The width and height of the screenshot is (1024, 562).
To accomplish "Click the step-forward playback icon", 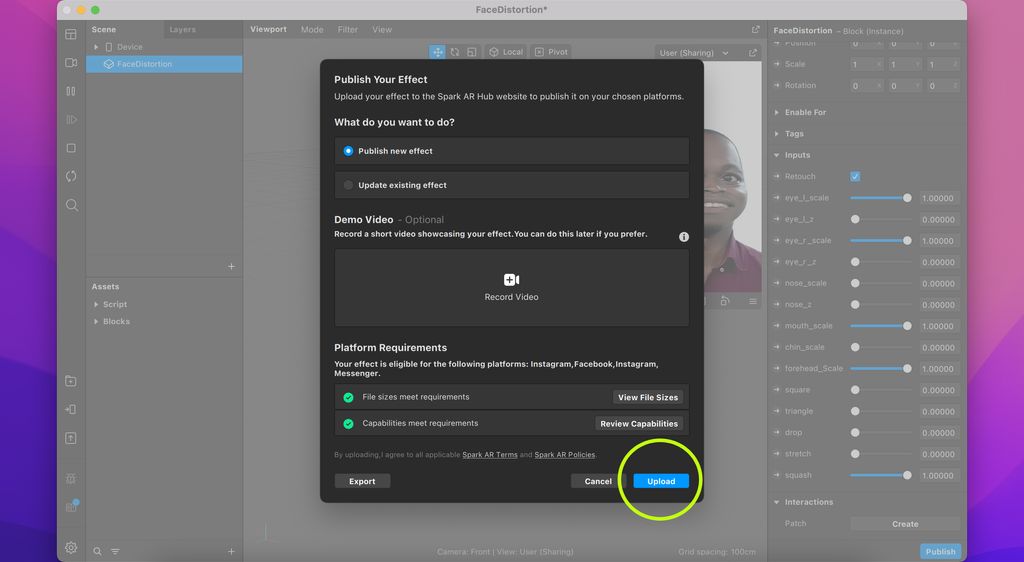I will pos(71,119).
